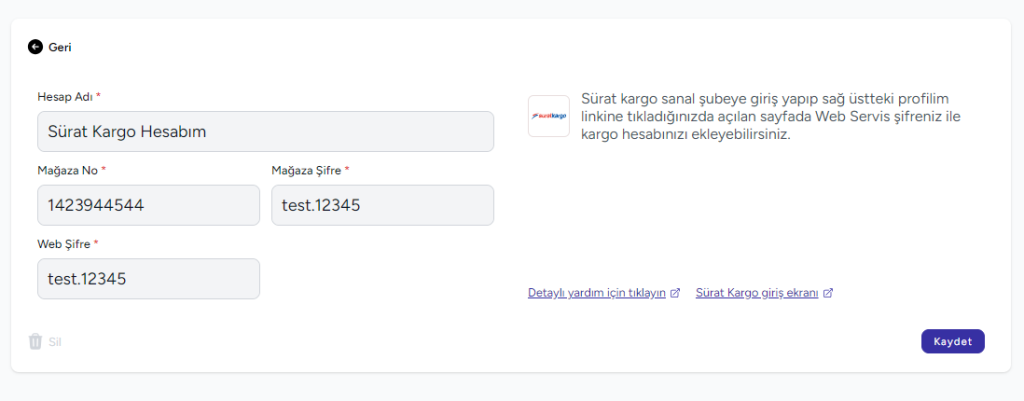The width and height of the screenshot is (1024, 401).
Task: Click the Hesap Adı field label
Action: coord(65,96)
